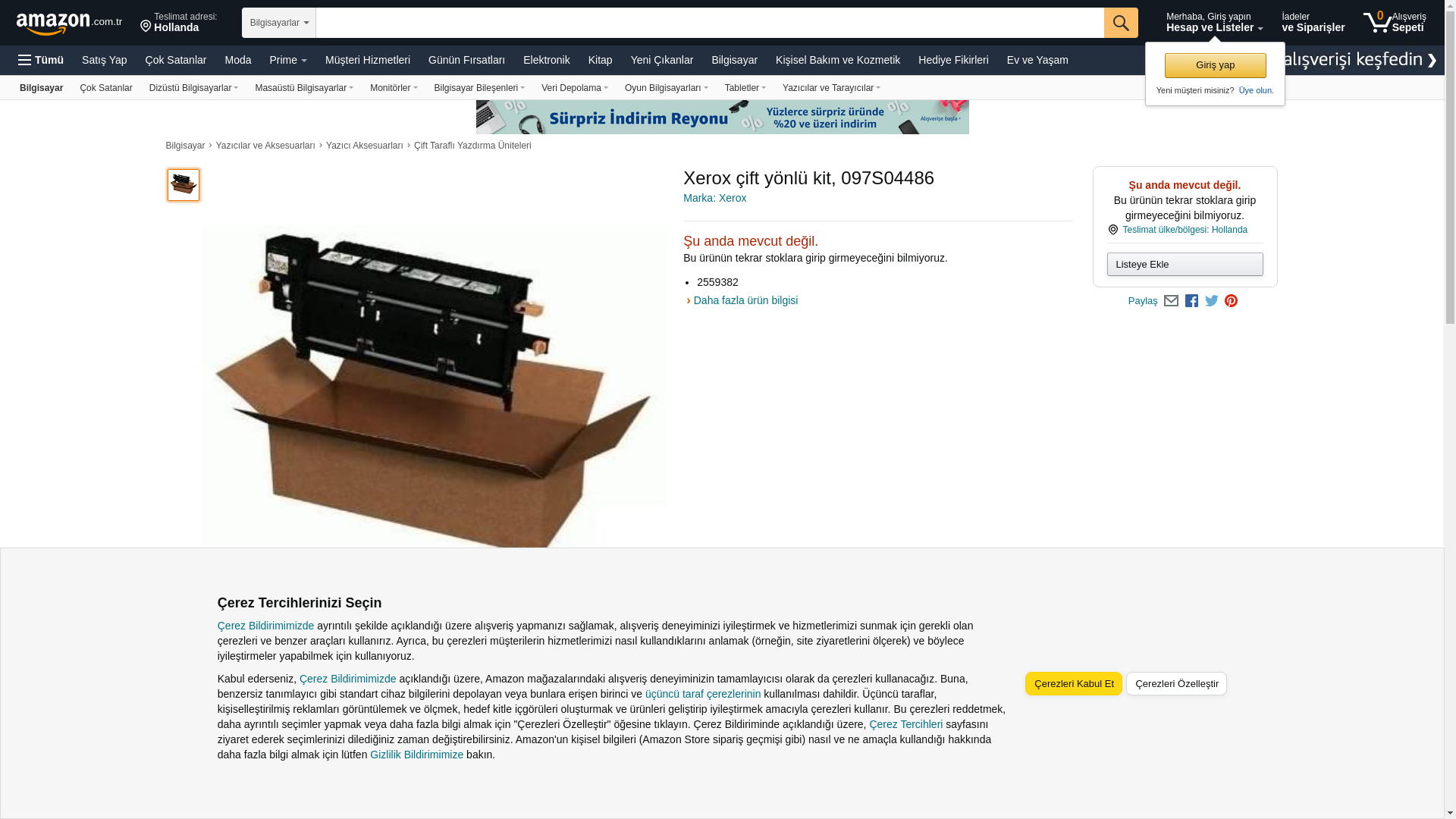1456x819 pixels.
Task: Share product on Twitter icon
Action: click(x=1212, y=301)
